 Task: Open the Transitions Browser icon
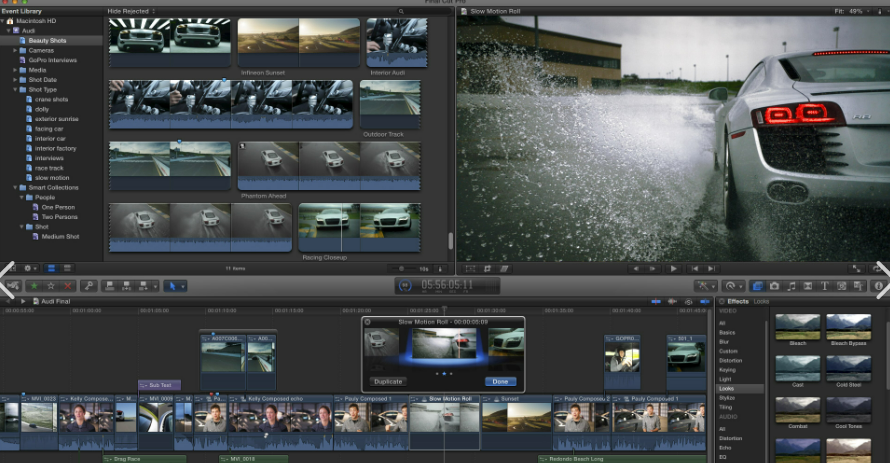(x=808, y=286)
